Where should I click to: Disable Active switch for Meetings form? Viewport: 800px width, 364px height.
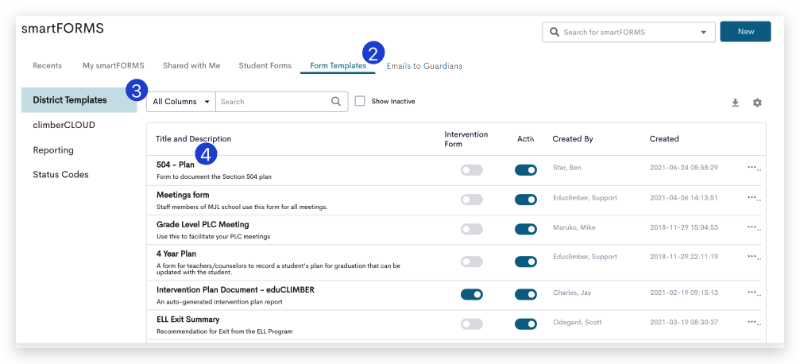tap(526, 200)
